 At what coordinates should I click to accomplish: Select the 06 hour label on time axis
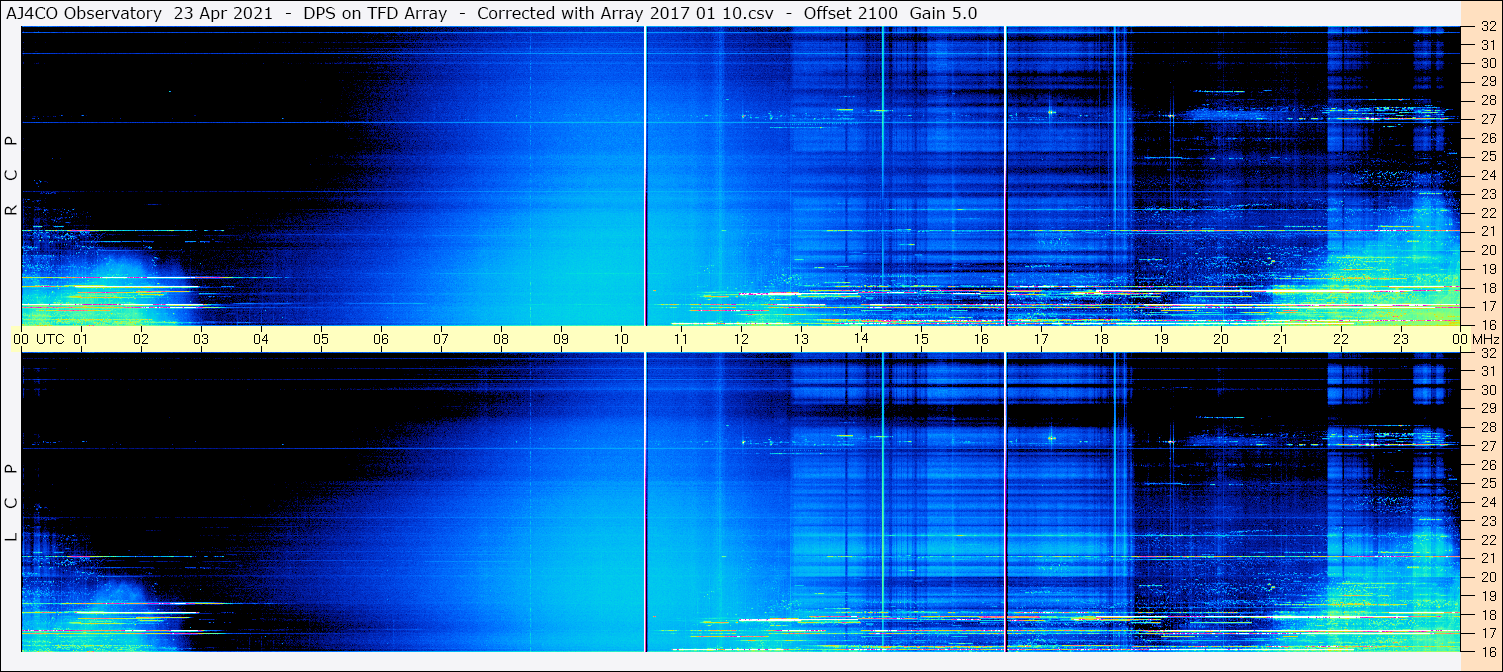(381, 339)
